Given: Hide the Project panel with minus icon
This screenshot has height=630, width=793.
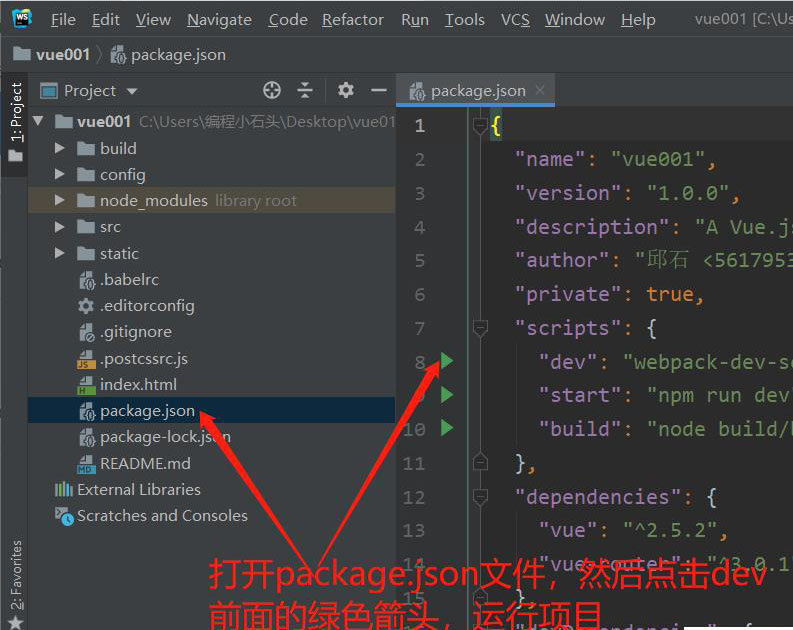Looking at the screenshot, I should [x=378, y=91].
